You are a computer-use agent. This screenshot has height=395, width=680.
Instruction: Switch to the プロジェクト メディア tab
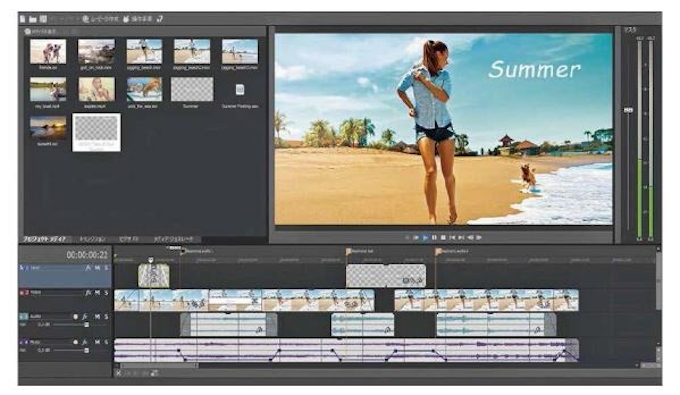click(x=45, y=239)
